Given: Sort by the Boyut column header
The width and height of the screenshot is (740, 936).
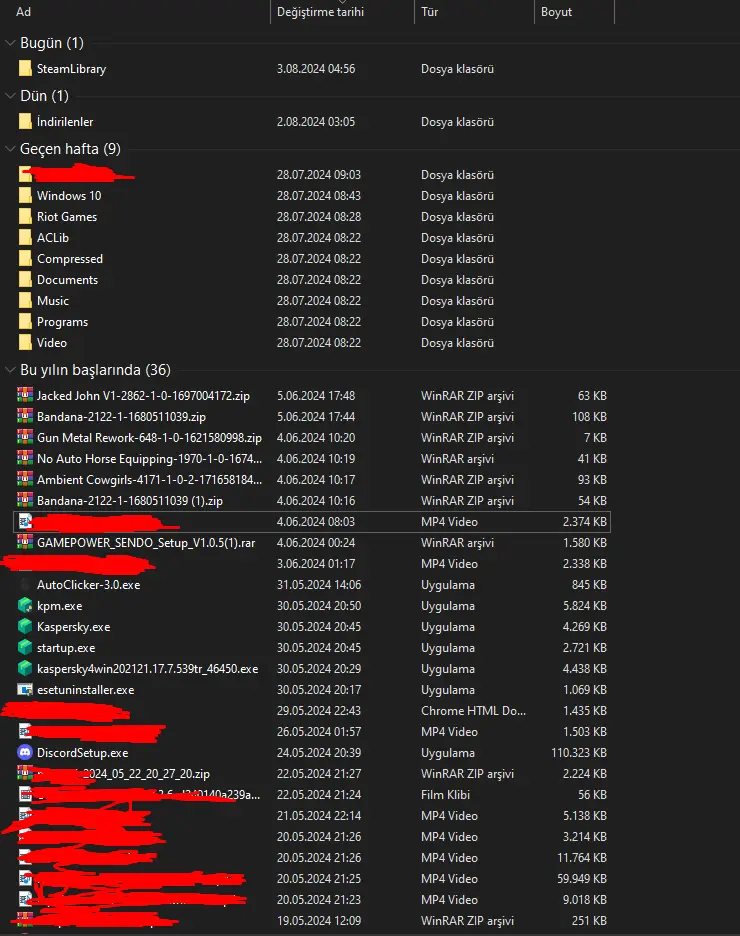Looking at the screenshot, I should click(x=556, y=12).
